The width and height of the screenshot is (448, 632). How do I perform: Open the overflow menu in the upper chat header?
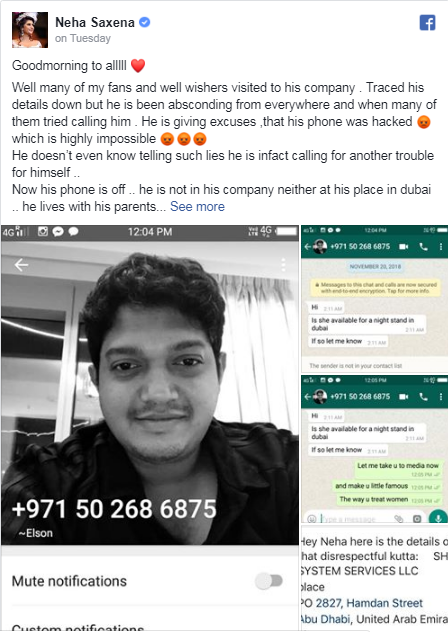click(441, 246)
